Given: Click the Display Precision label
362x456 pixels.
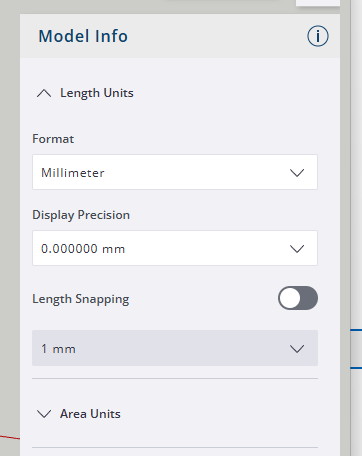Looking at the screenshot, I should tap(81, 215).
